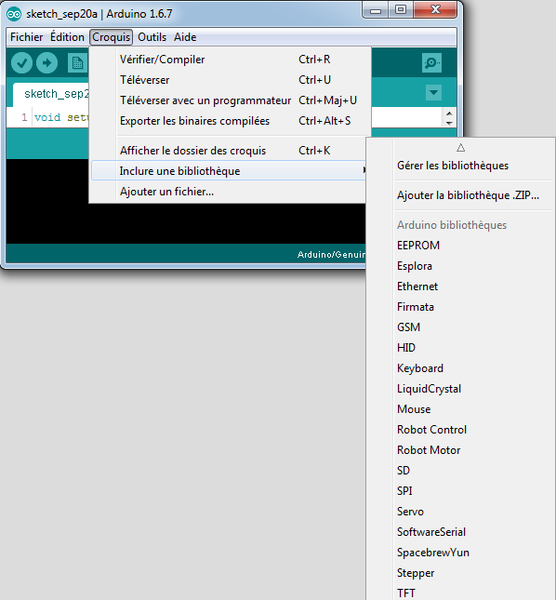Select Téléverser avec un programmateur

pos(230,100)
